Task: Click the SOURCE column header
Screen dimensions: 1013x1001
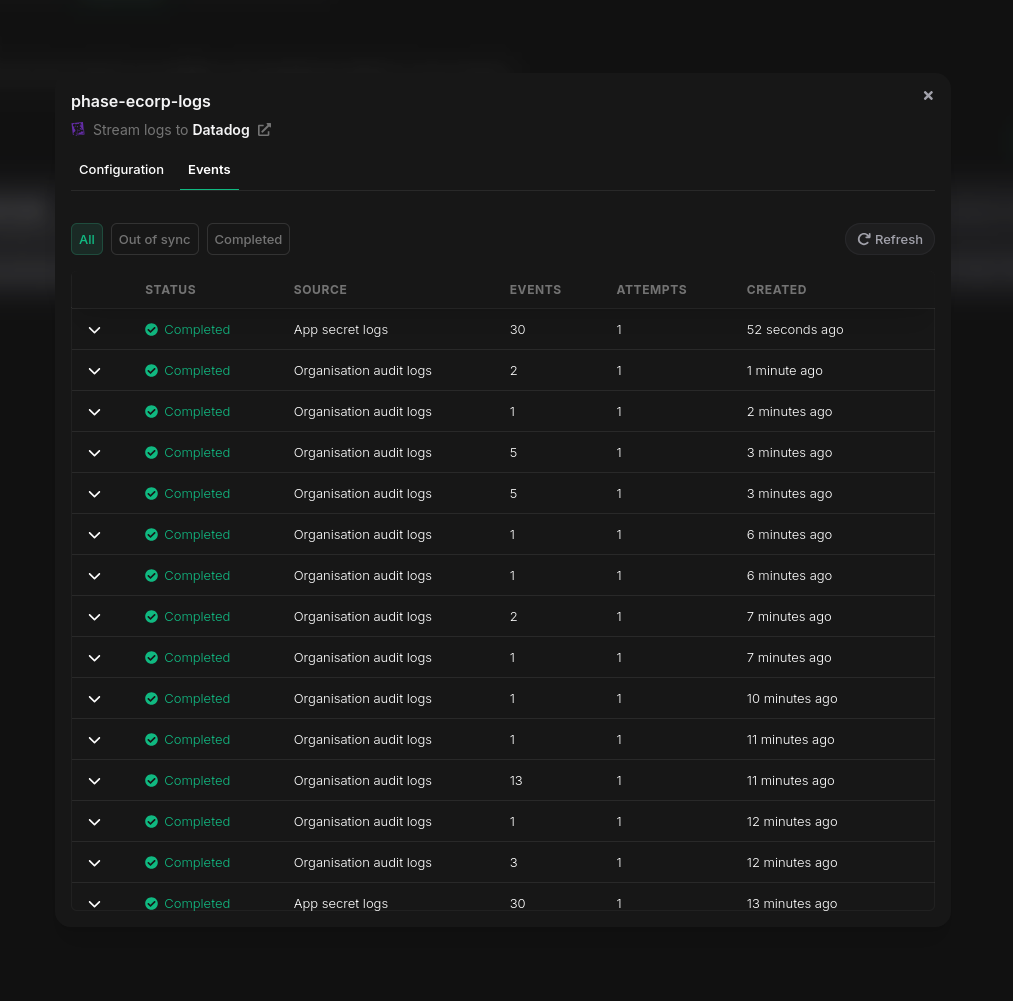Action: coord(320,290)
